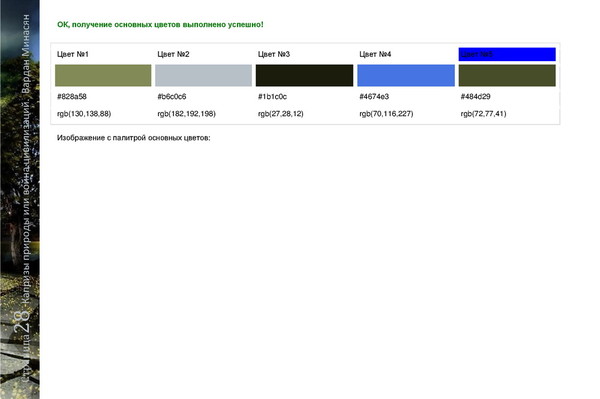This screenshot has width=600, height=399.
Task: Click the Цвет №1 label
Action: 73,54
